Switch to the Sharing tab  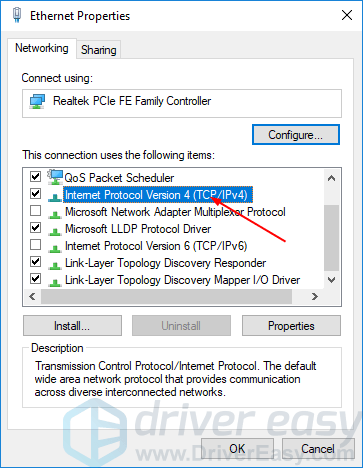coord(99,50)
